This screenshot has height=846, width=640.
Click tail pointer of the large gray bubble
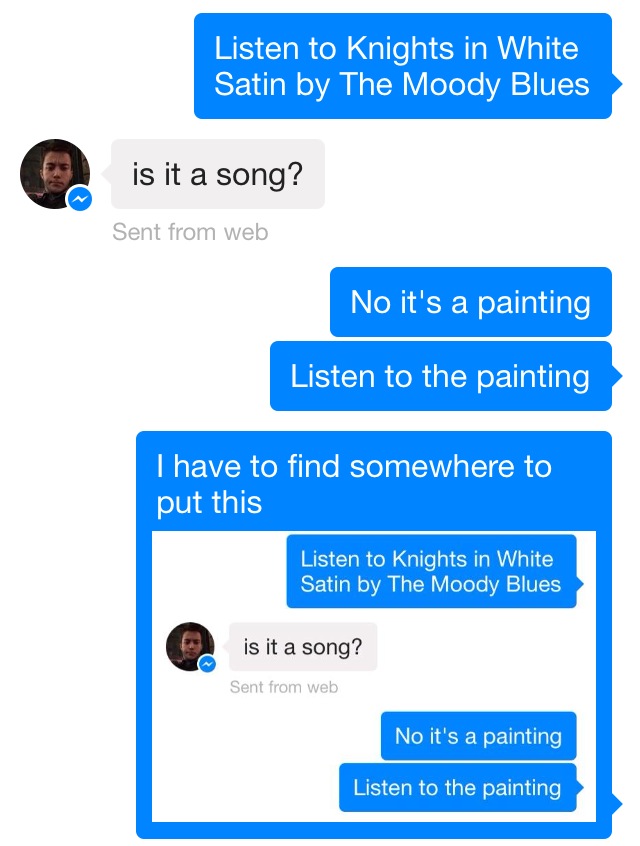point(106,174)
